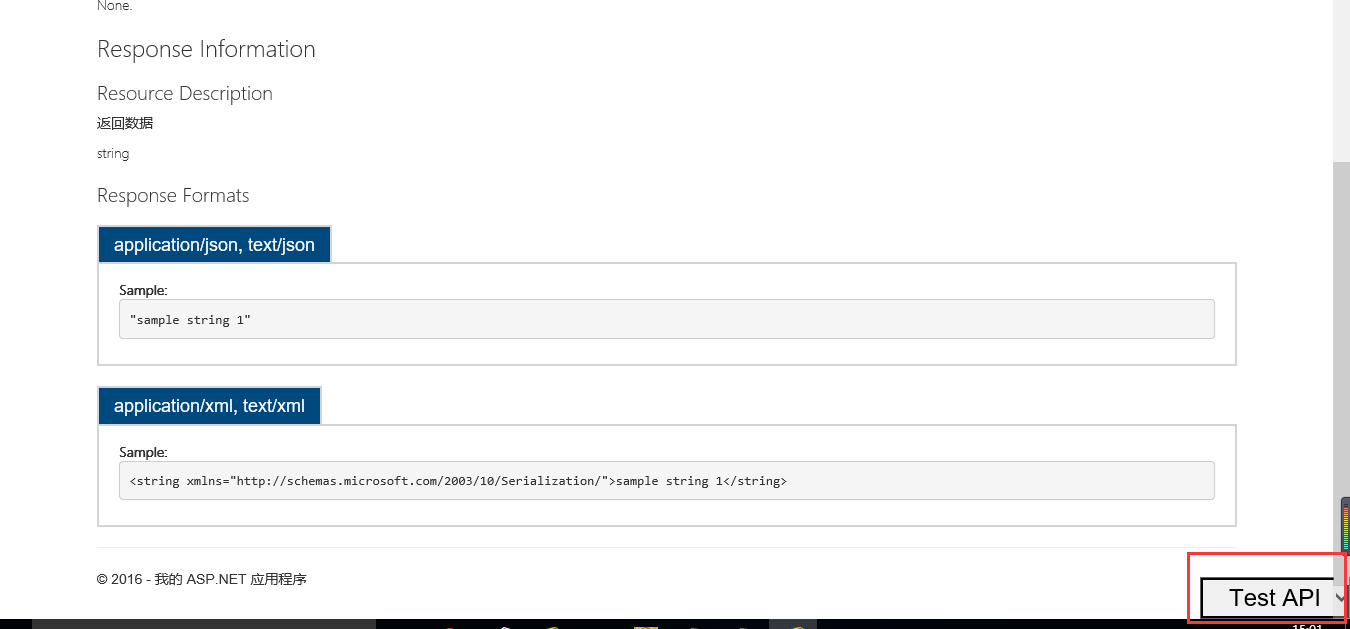Click the 返回数据 description text

(125, 123)
